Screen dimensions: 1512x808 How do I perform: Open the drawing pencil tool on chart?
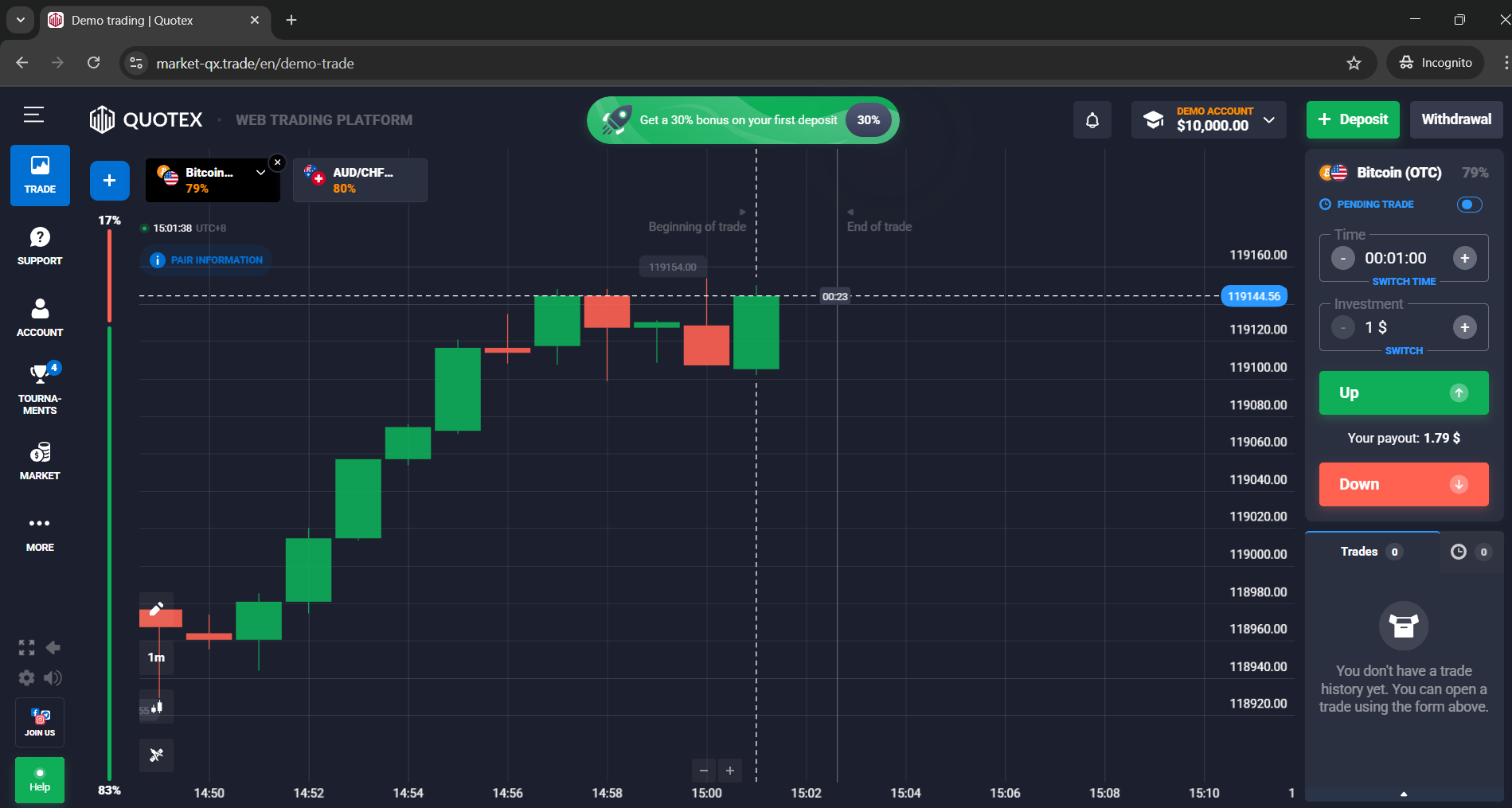click(157, 609)
